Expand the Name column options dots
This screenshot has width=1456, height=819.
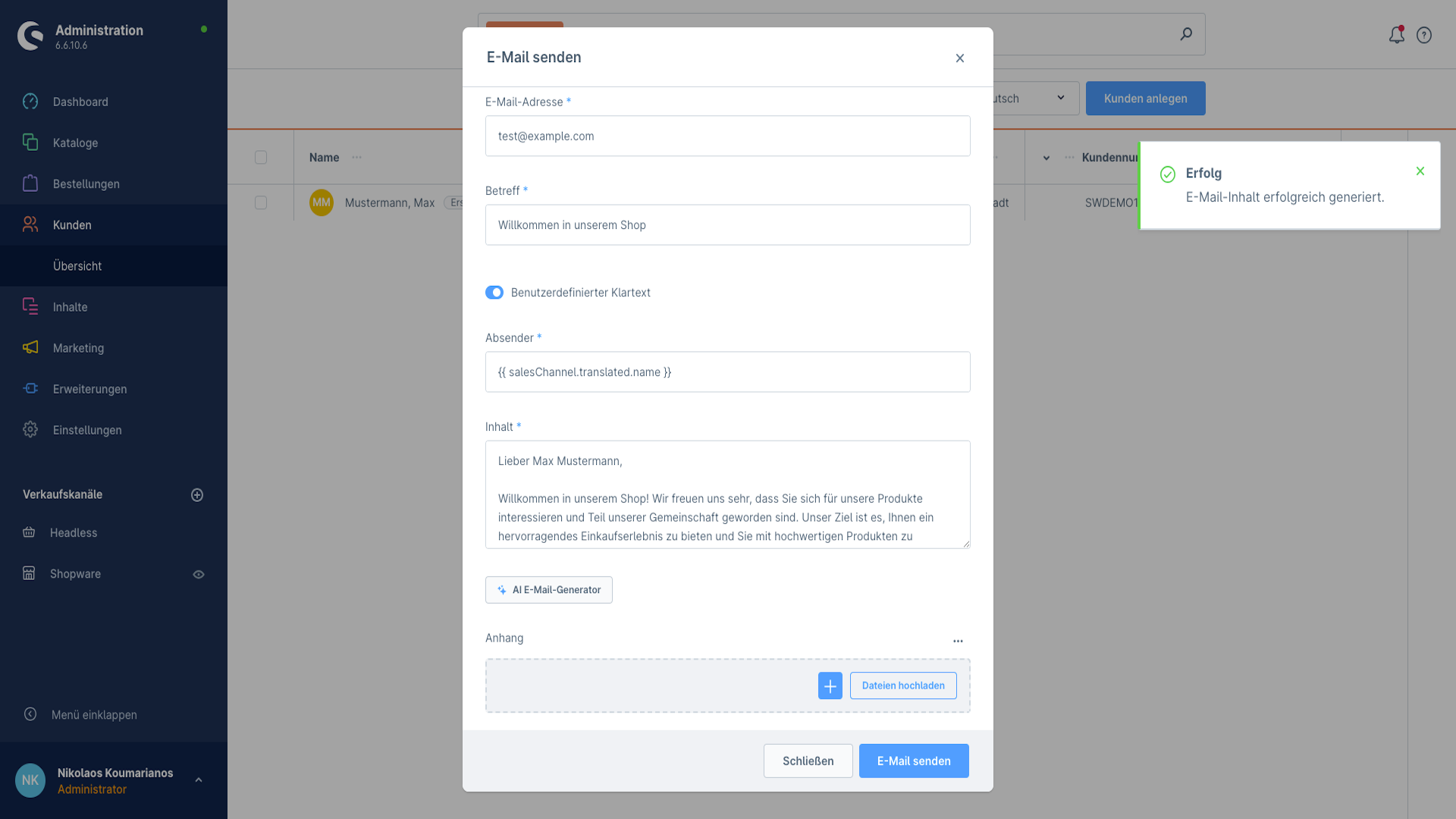[x=357, y=157]
